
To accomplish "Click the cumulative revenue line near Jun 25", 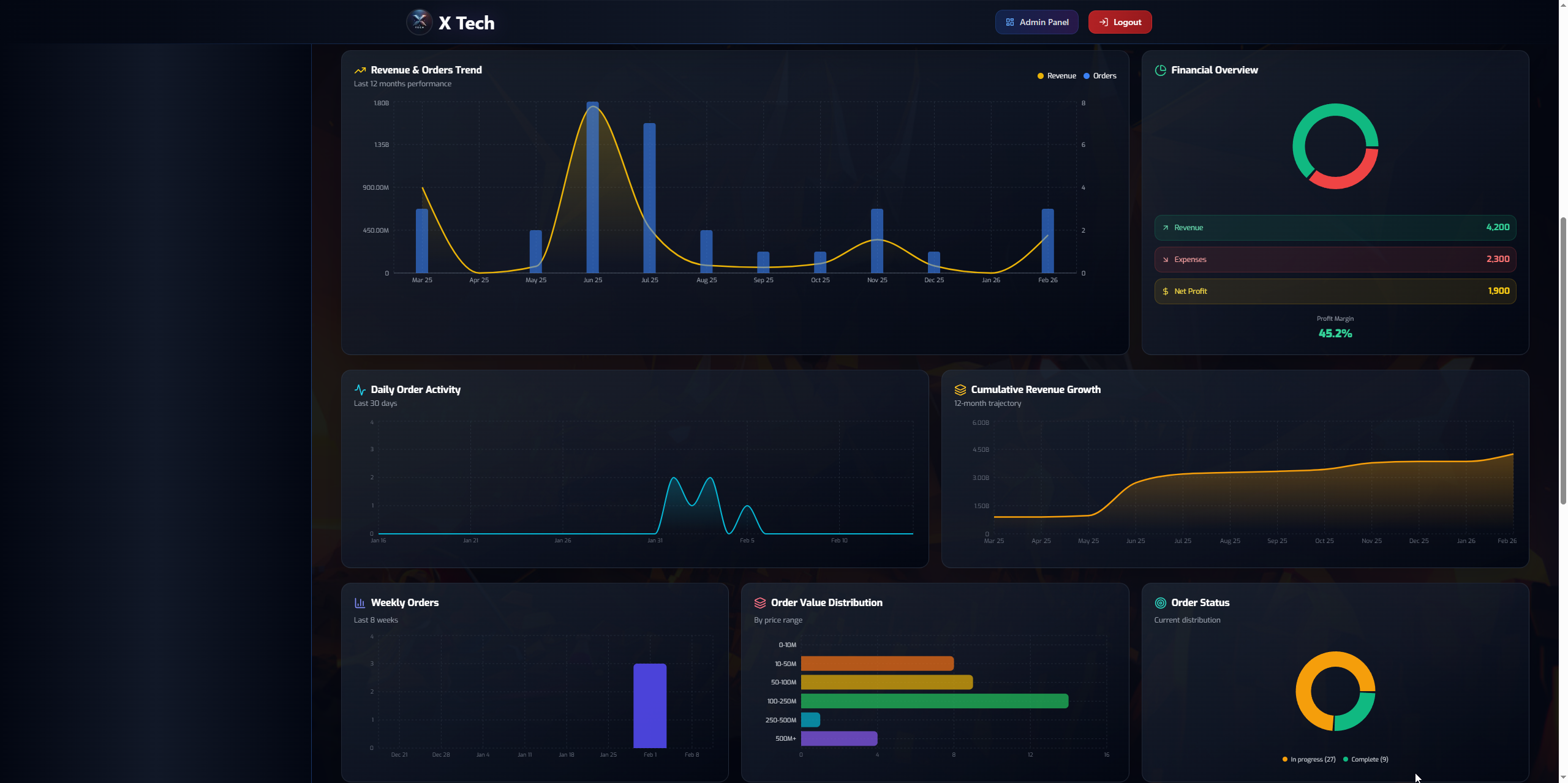I will (x=1135, y=483).
